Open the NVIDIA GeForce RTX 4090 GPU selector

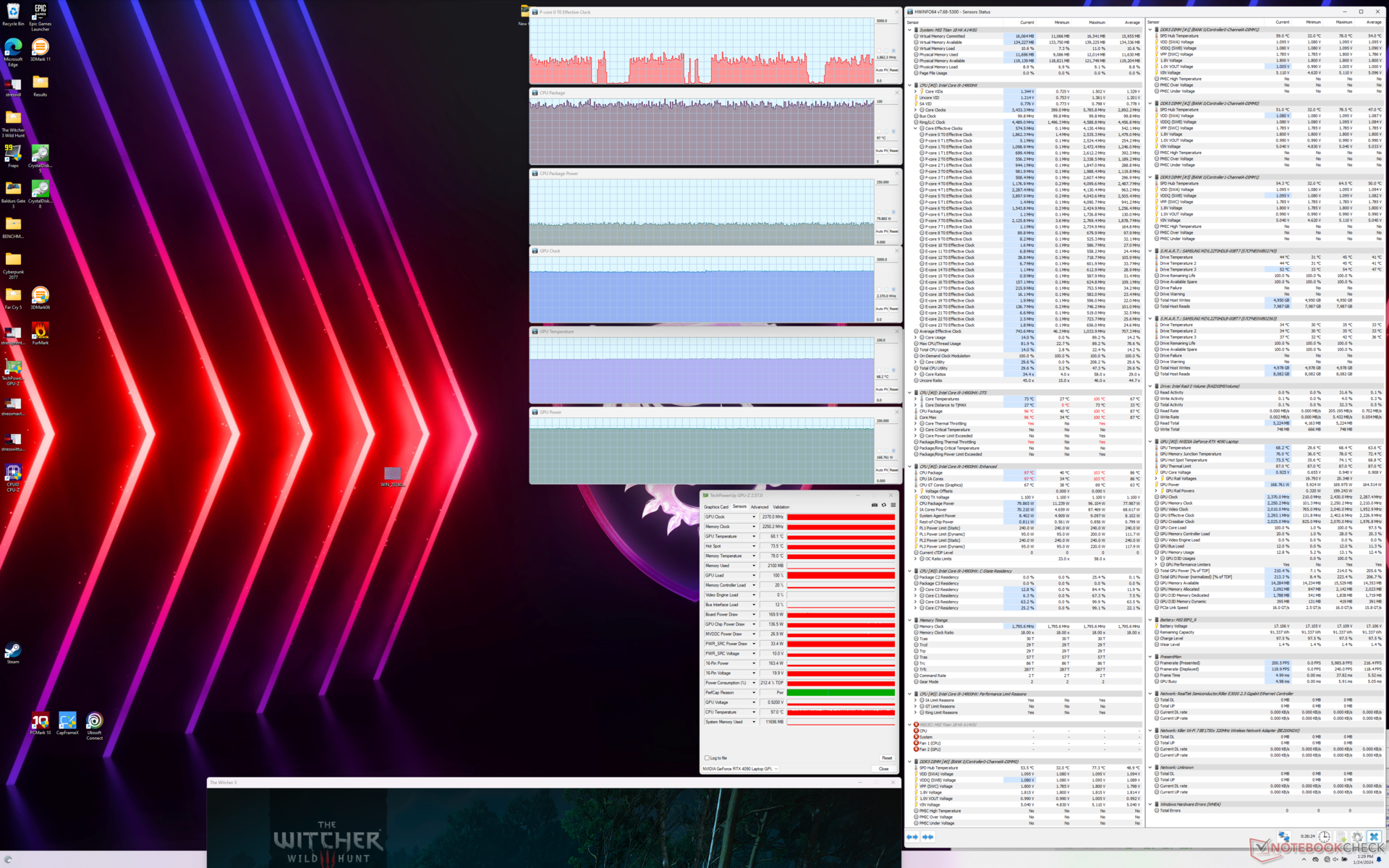click(740, 768)
